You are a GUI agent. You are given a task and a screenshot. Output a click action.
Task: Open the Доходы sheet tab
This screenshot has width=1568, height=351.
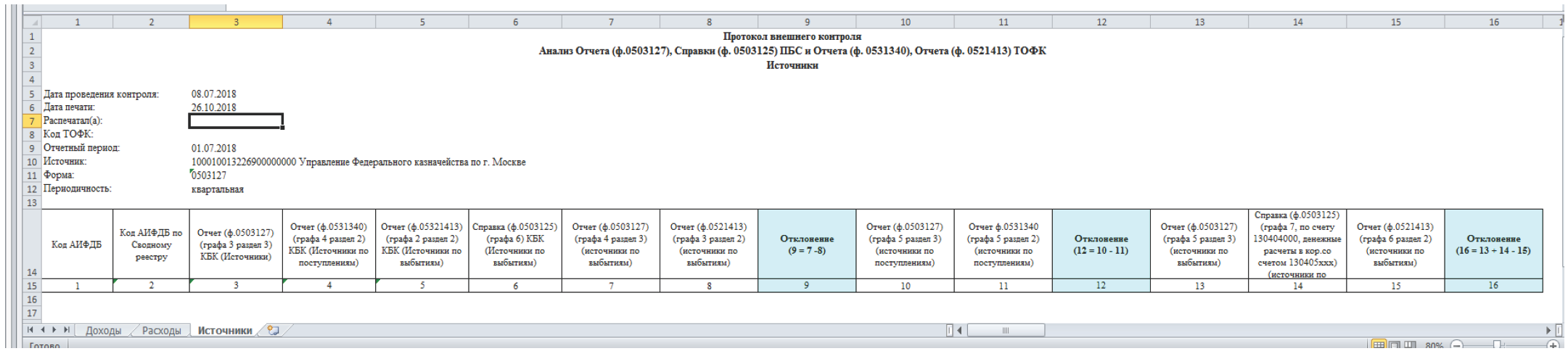coord(103,331)
